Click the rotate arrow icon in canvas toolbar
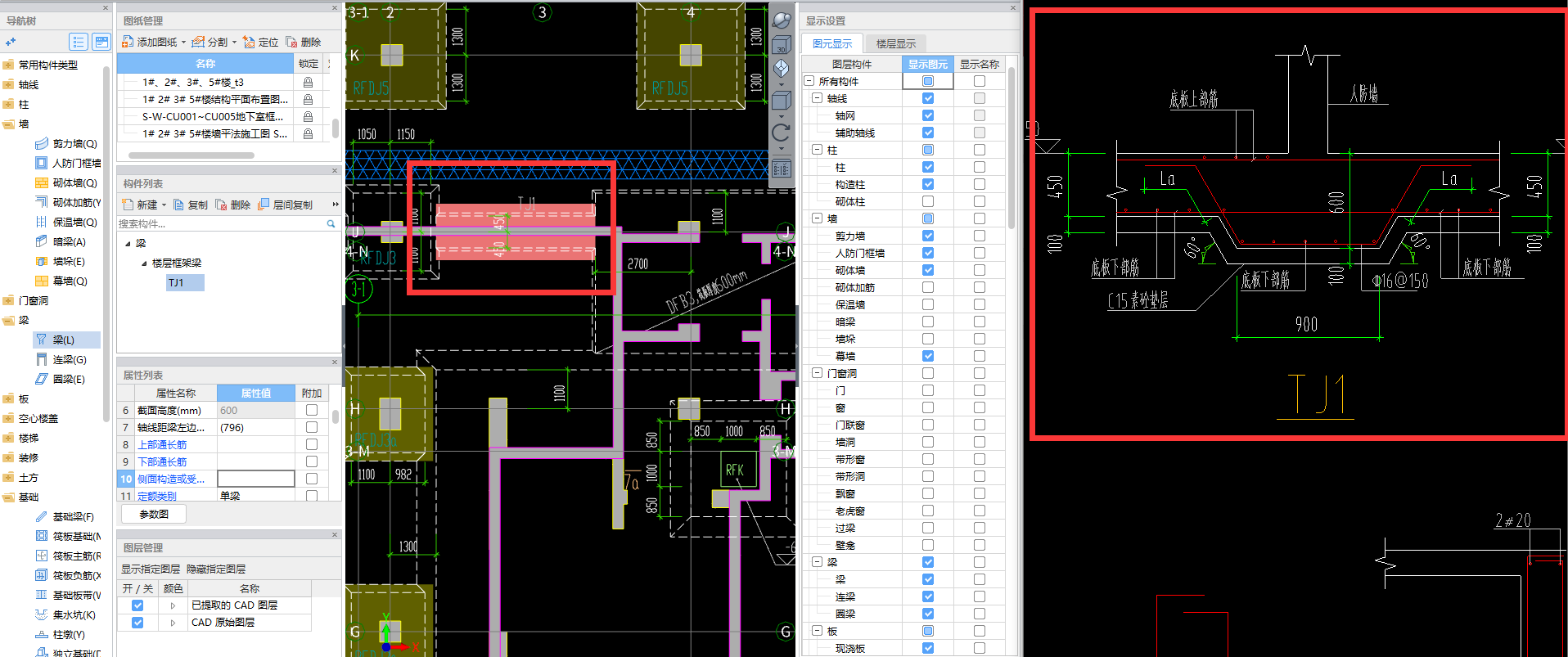 pyautogui.click(x=782, y=133)
